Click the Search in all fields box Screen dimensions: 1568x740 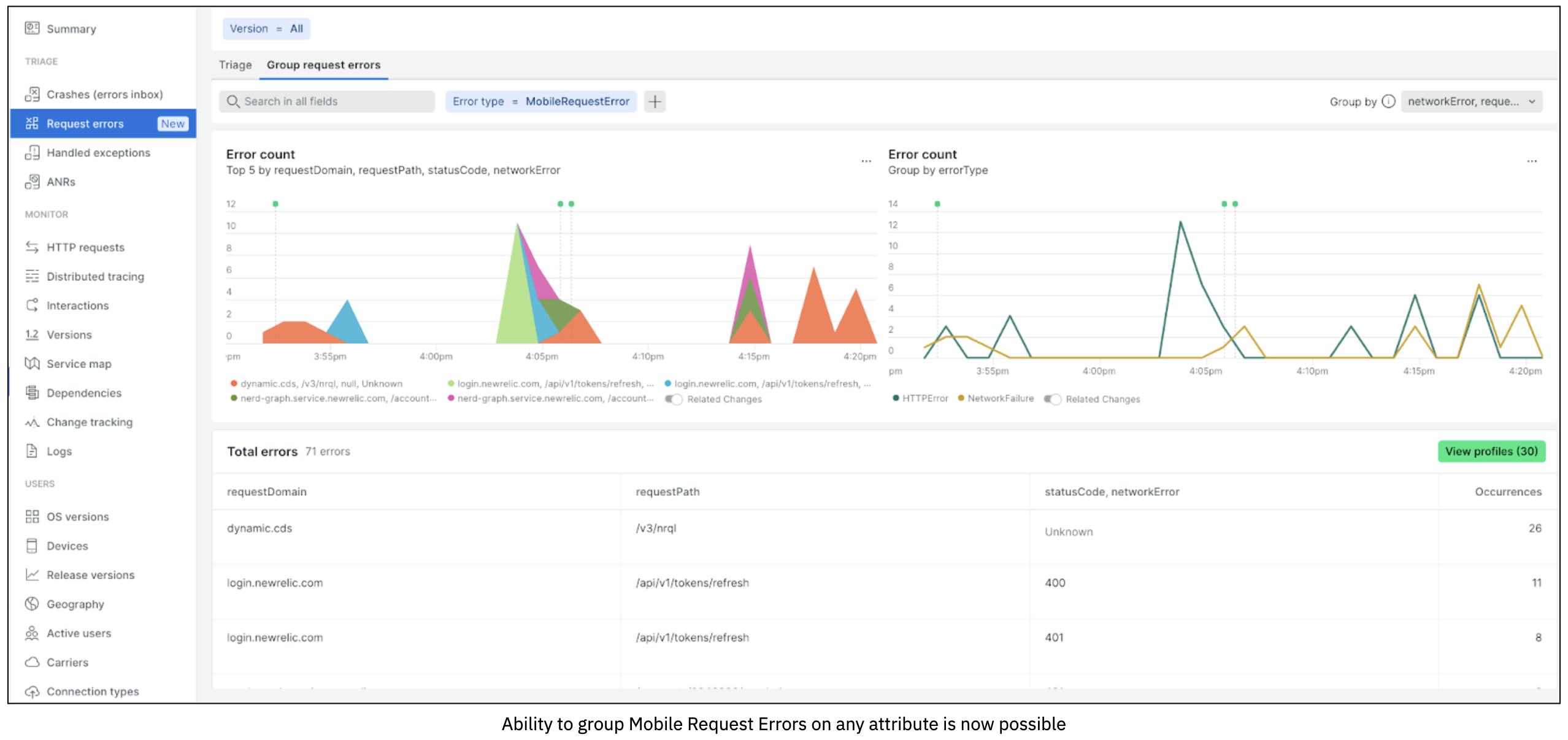(x=326, y=101)
